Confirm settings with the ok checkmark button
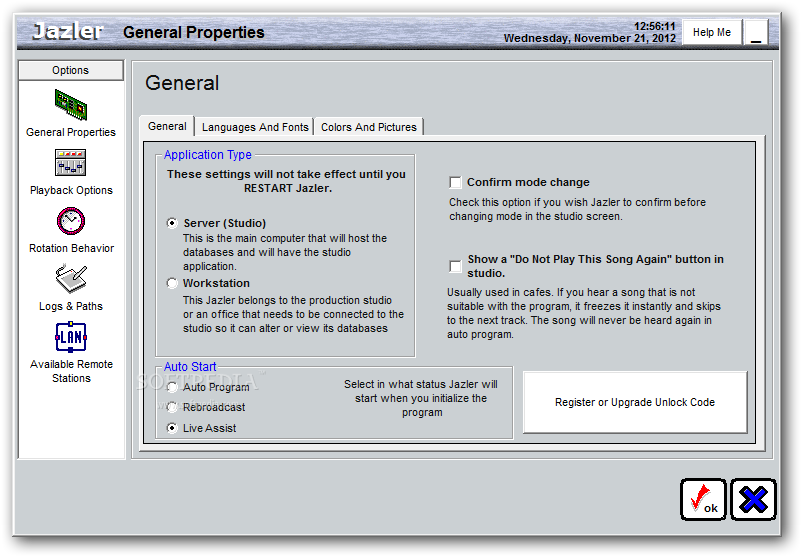 tap(703, 500)
